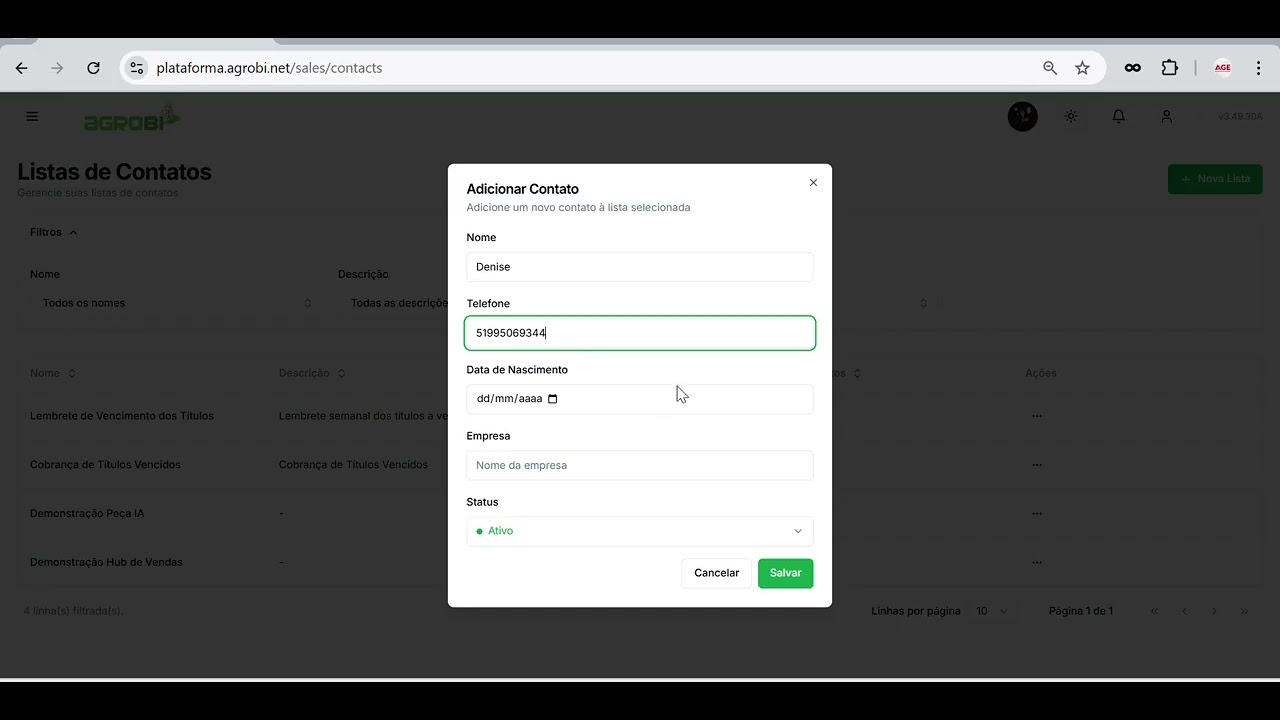Go forward in the browser
This screenshot has width=1280, height=720.
[57, 68]
